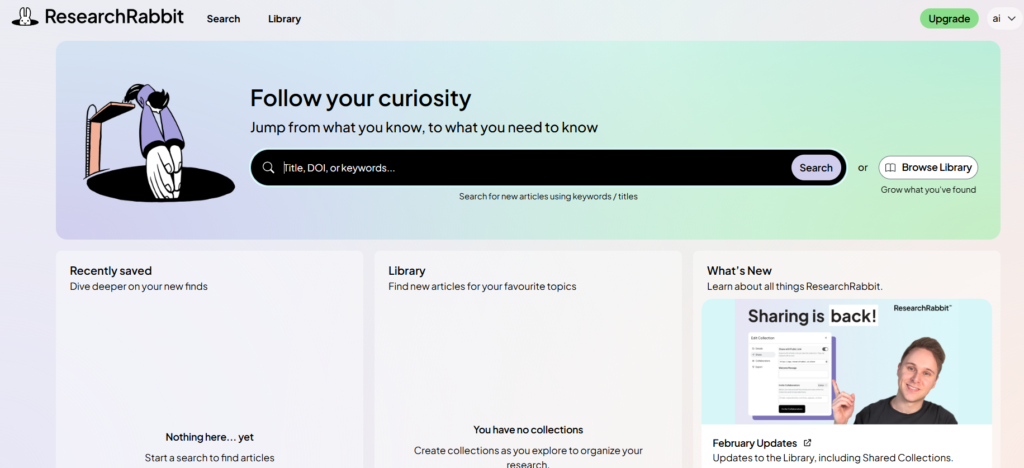Viewport: 1024px width, 468px height.
Task: Click the 'ai' account initials
Action: point(997,19)
